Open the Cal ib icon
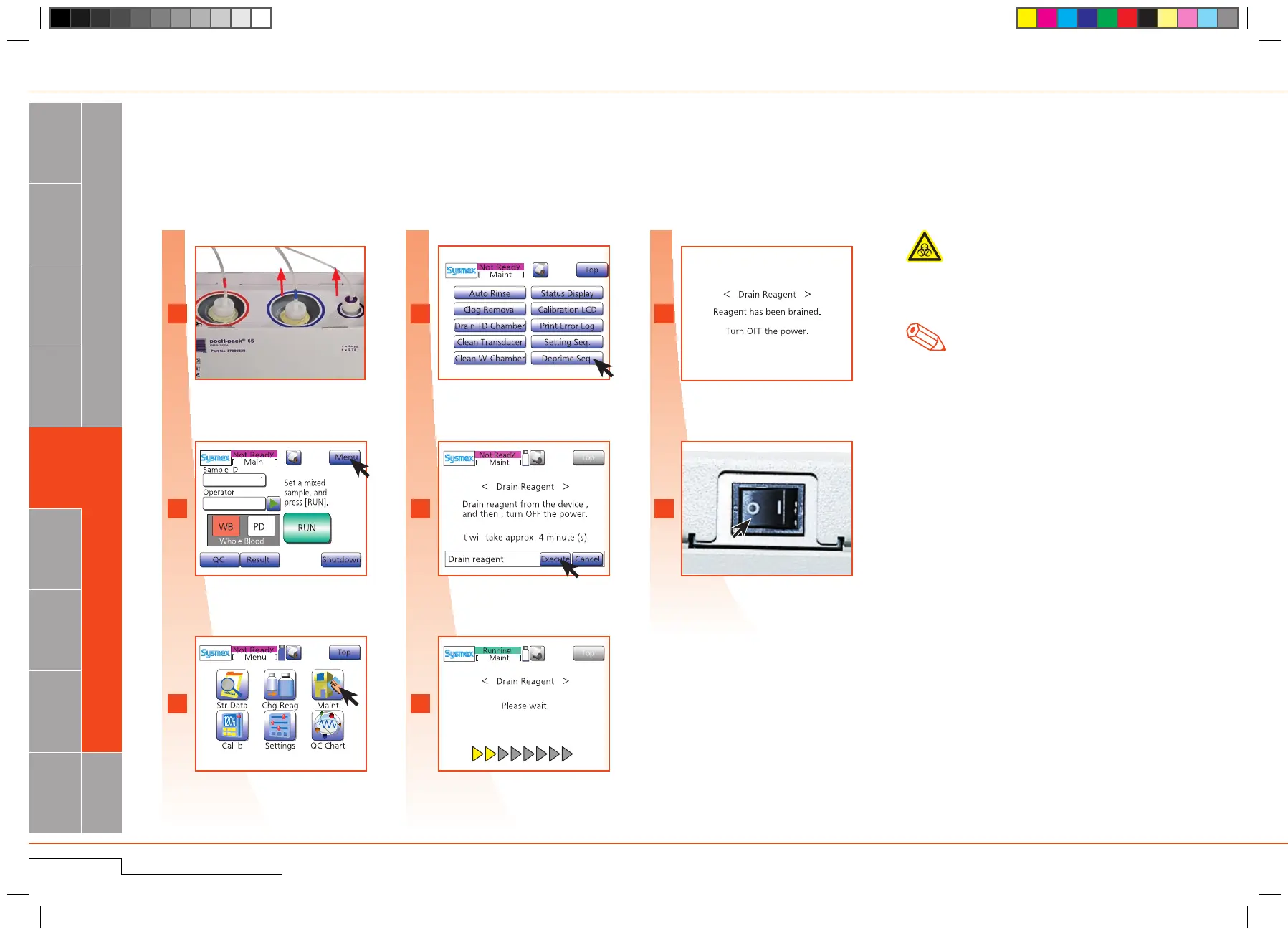Screen dimensions: 1288x935 232,726
